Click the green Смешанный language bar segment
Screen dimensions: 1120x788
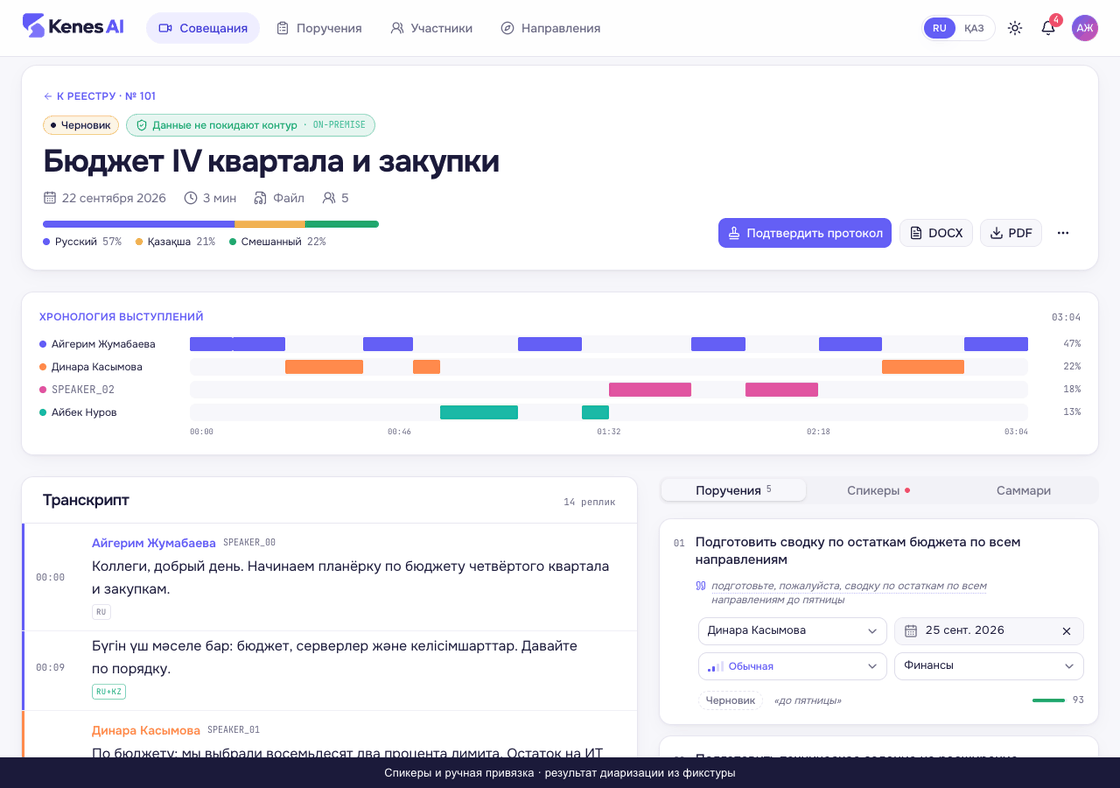tap(342, 224)
